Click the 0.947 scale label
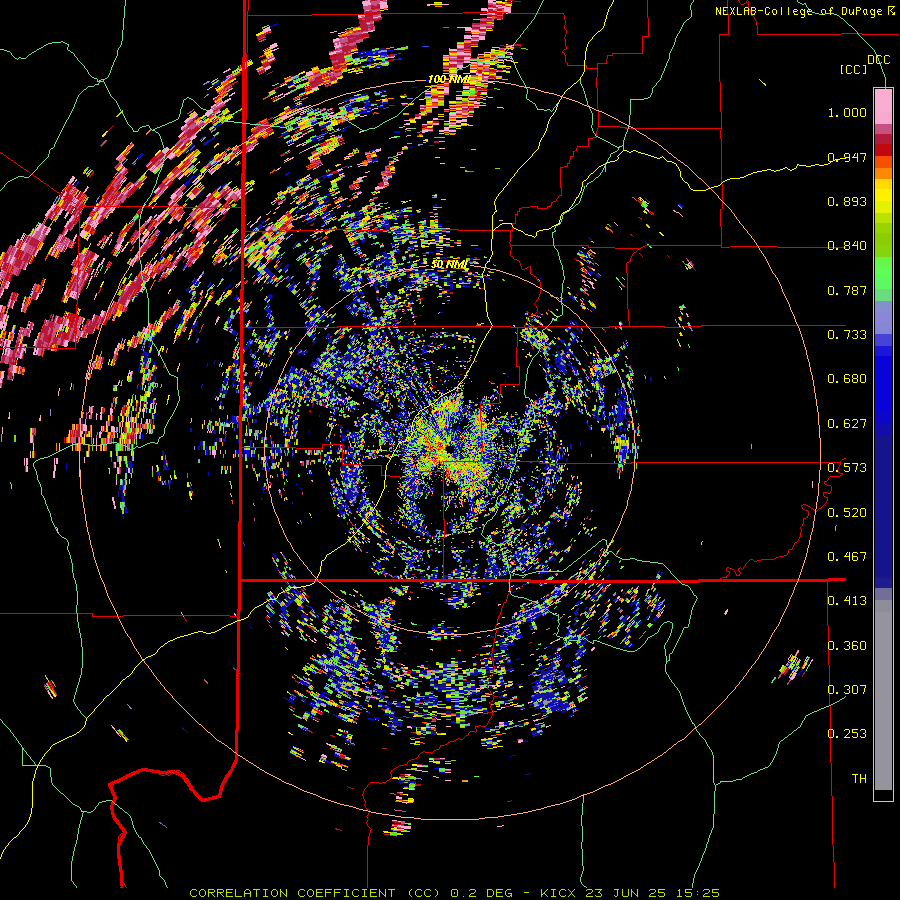The width and height of the screenshot is (900, 900). click(x=847, y=157)
